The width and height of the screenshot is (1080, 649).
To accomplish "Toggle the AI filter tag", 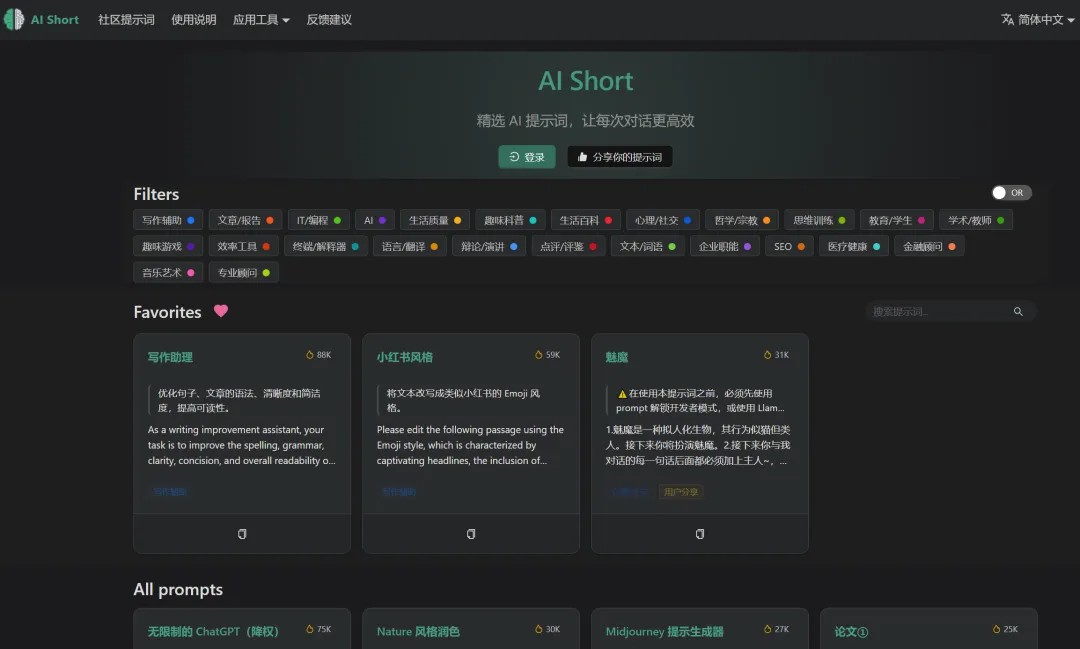I will (375, 220).
